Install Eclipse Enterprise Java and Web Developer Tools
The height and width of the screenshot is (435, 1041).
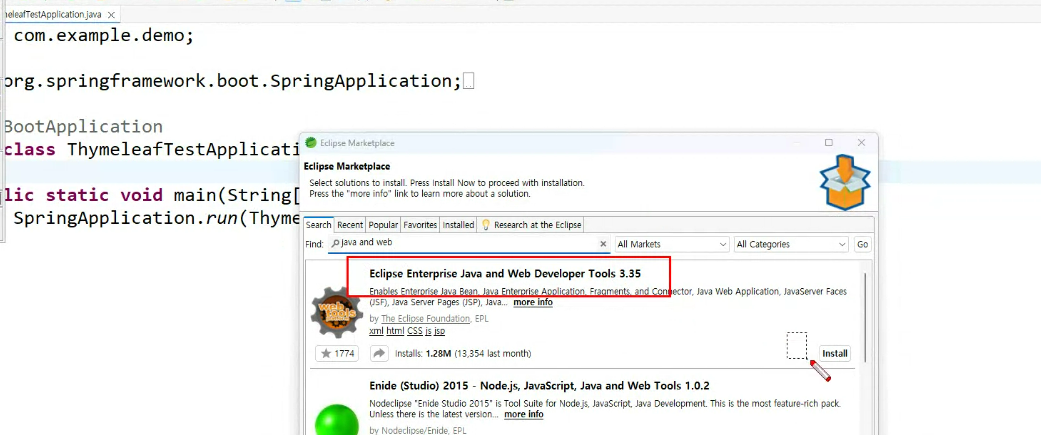(x=835, y=353)
